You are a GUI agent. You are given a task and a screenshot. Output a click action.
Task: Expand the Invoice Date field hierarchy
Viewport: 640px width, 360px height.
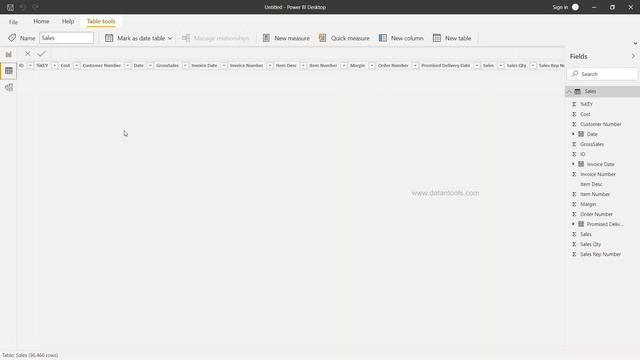[x=573, y=164]
